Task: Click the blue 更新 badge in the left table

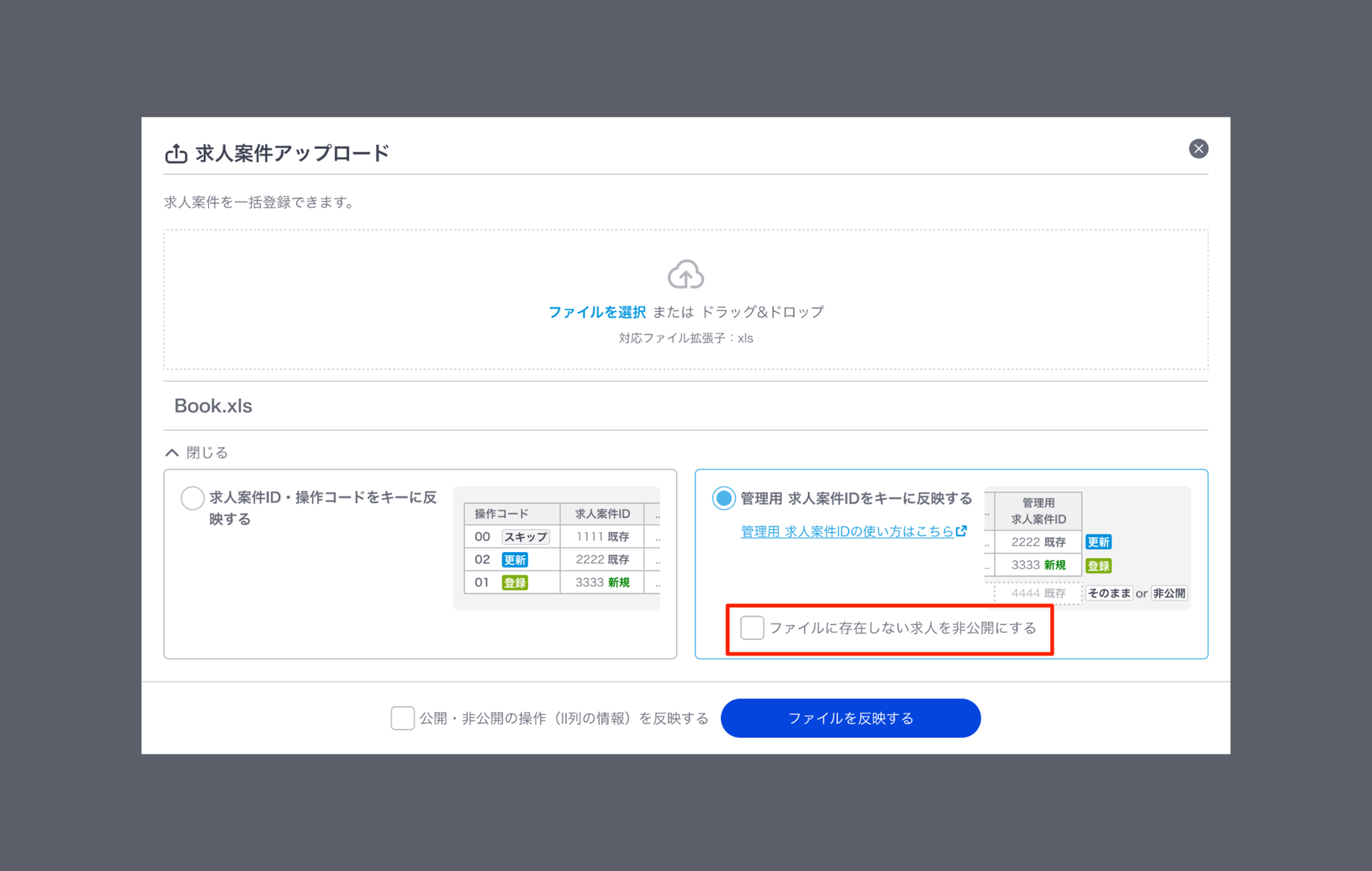Action: tap(514, 560)
